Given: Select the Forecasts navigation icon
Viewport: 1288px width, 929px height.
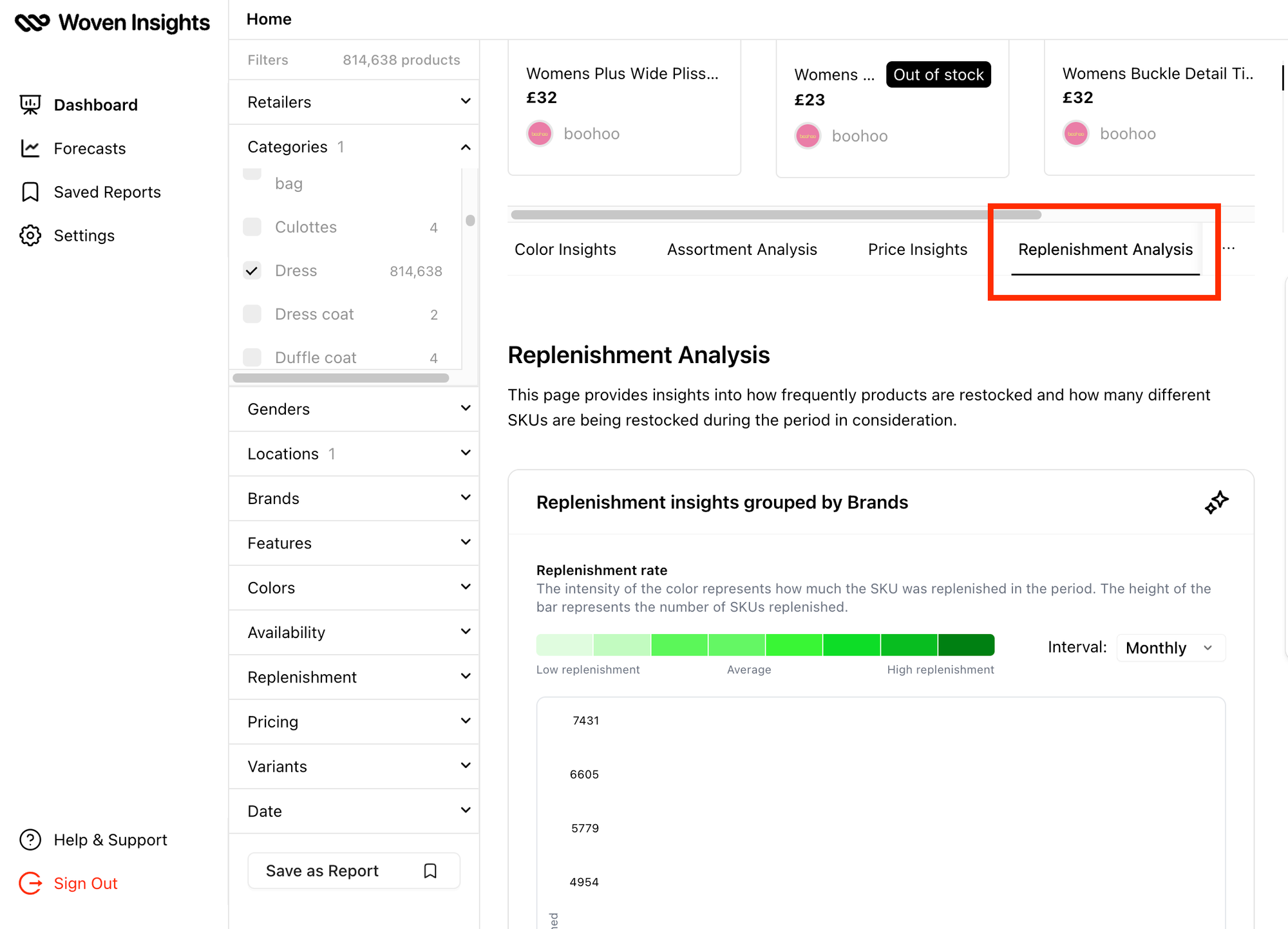Looking at the screenshot, I should [30, 148].
